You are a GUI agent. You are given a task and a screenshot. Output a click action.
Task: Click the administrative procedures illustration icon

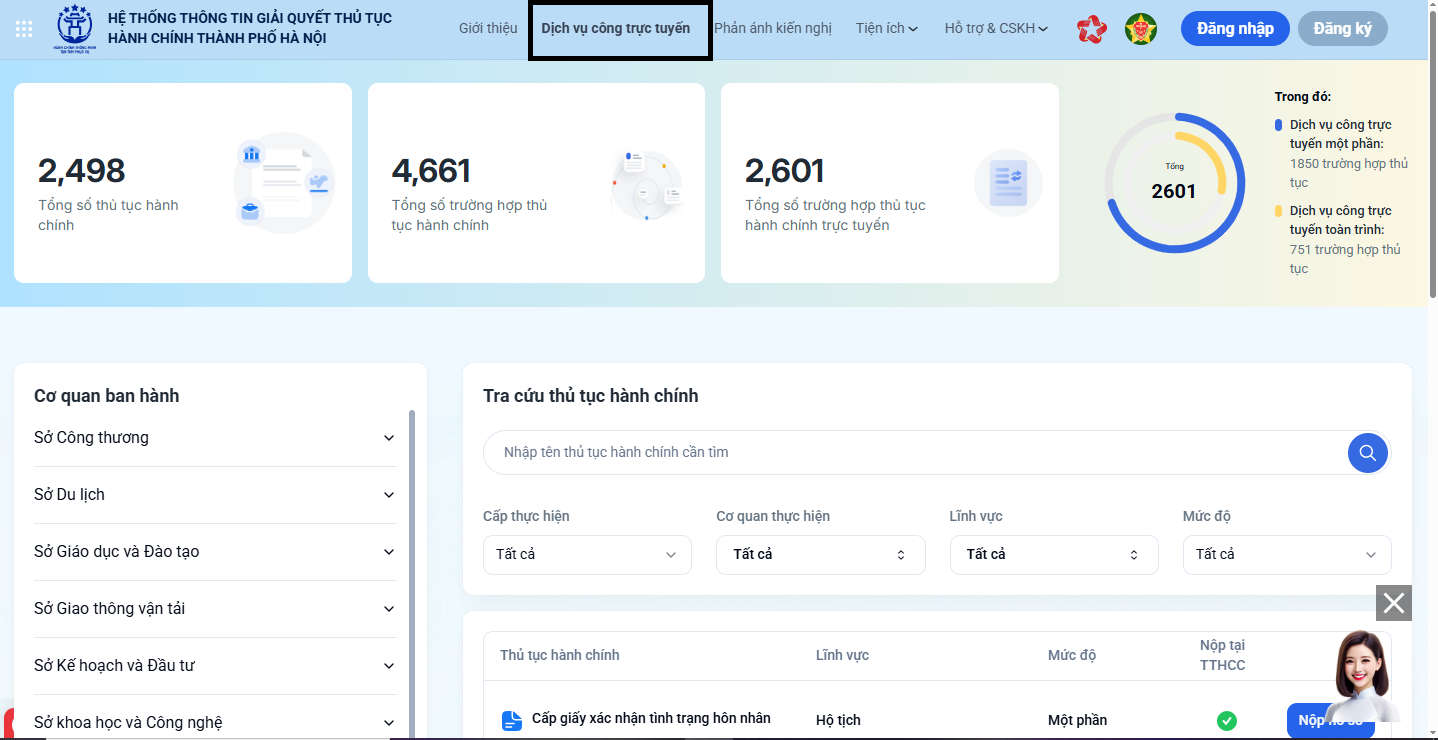pyautogui.click(x=284, y=183)
